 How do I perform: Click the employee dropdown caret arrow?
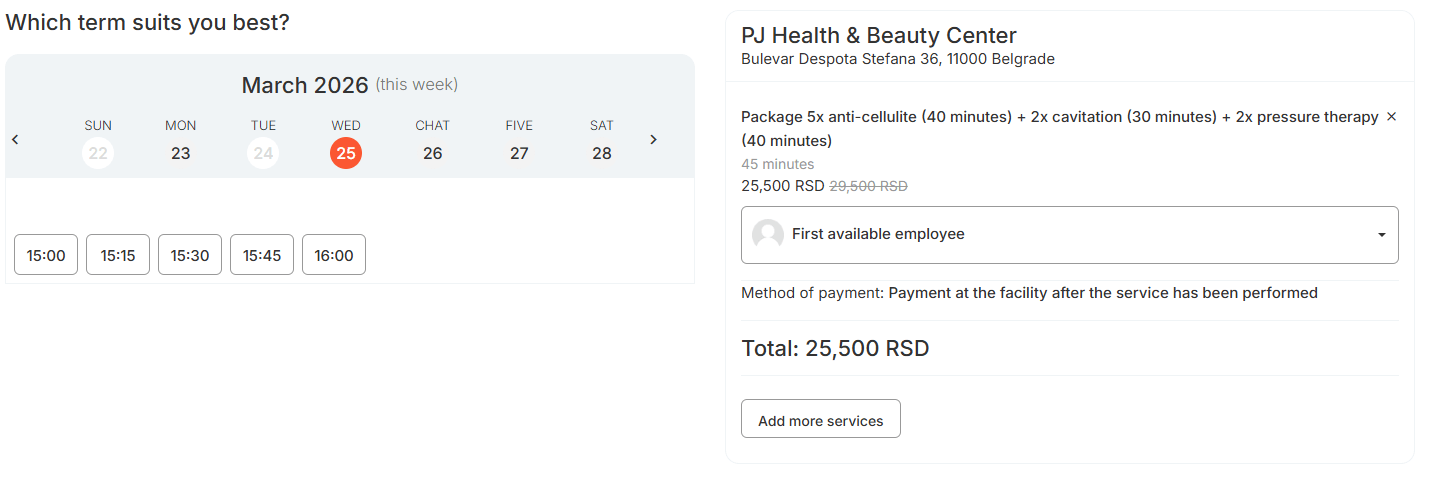click(x=1381, y=235)
